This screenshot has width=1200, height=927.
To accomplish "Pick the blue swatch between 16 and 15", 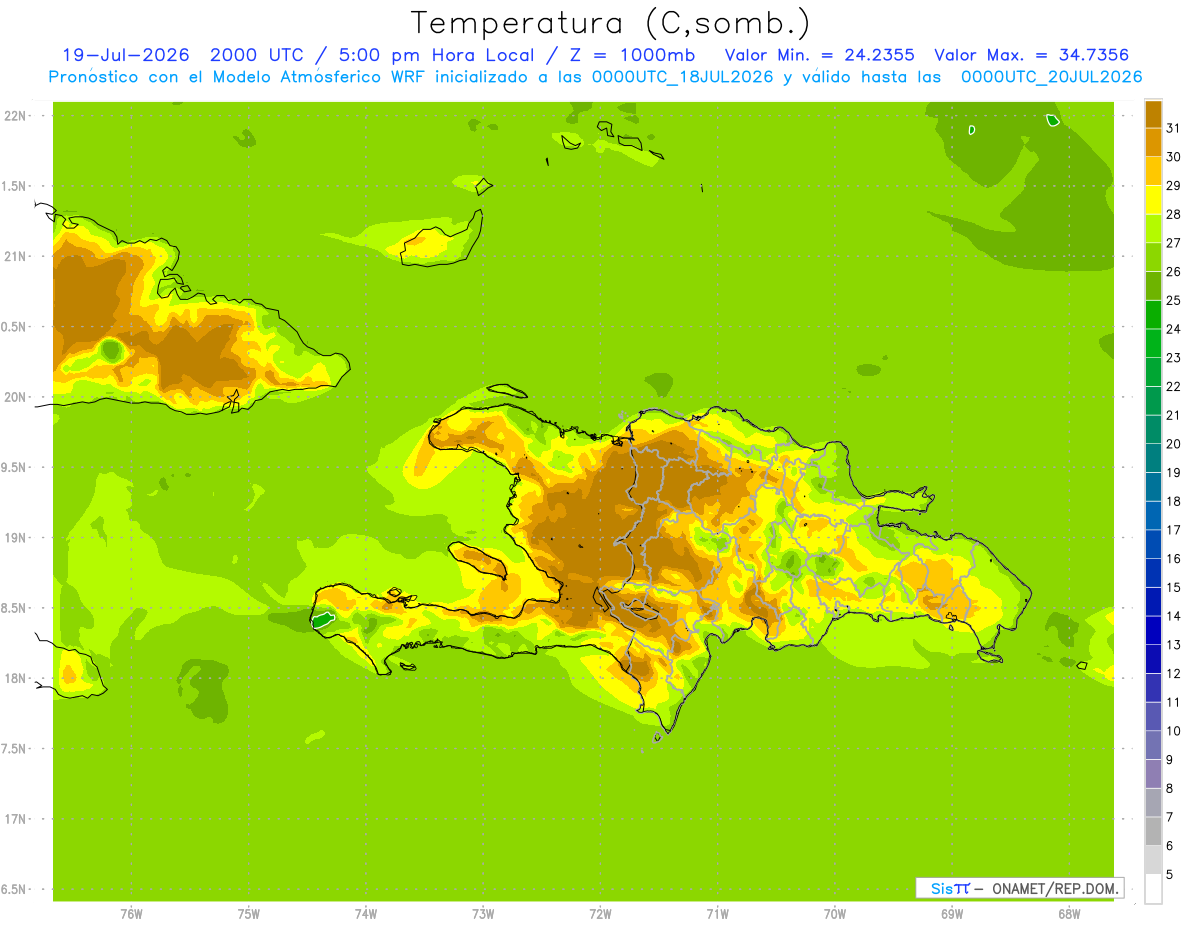I will pos(1153,573).
